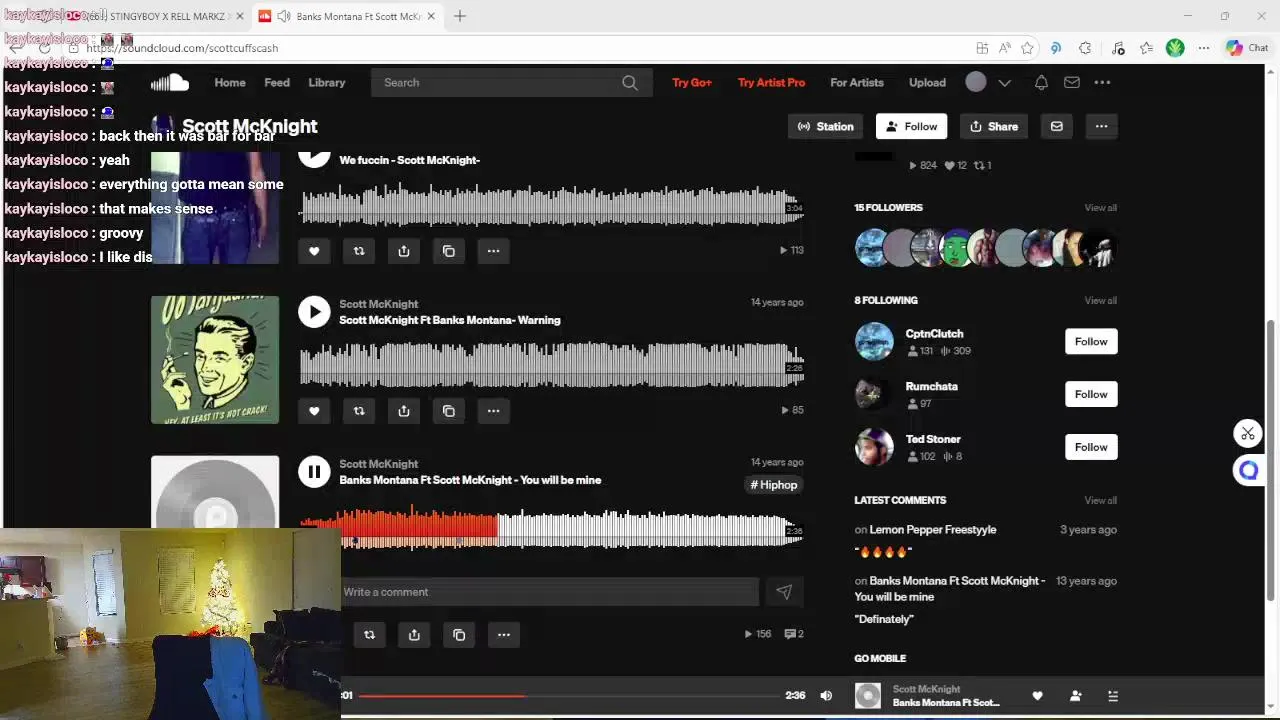Open the notifications bell

(1041, 83)
